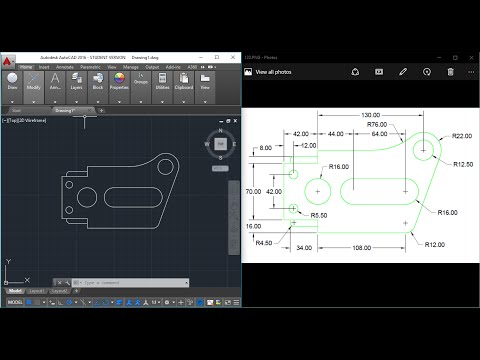Click the E compass direction on ViewCube

tap(234, 144)
